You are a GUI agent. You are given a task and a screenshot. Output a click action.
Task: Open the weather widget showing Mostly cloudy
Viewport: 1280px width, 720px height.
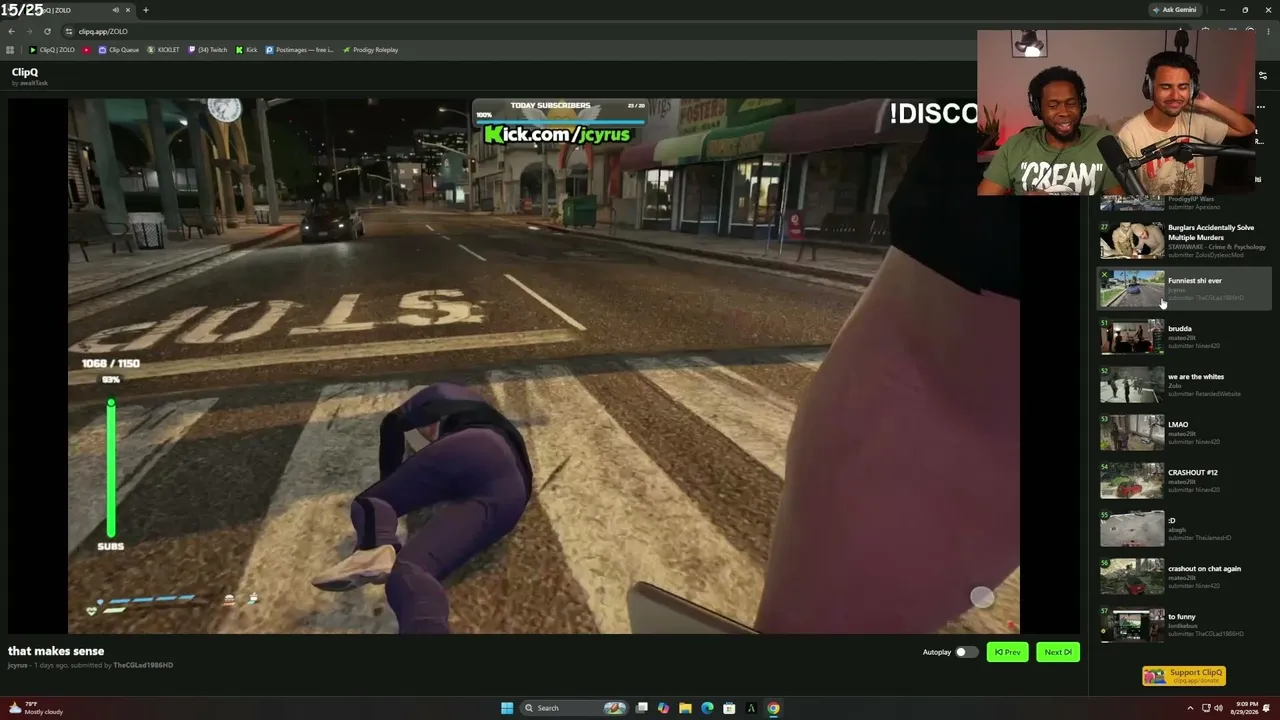[35, 708]
